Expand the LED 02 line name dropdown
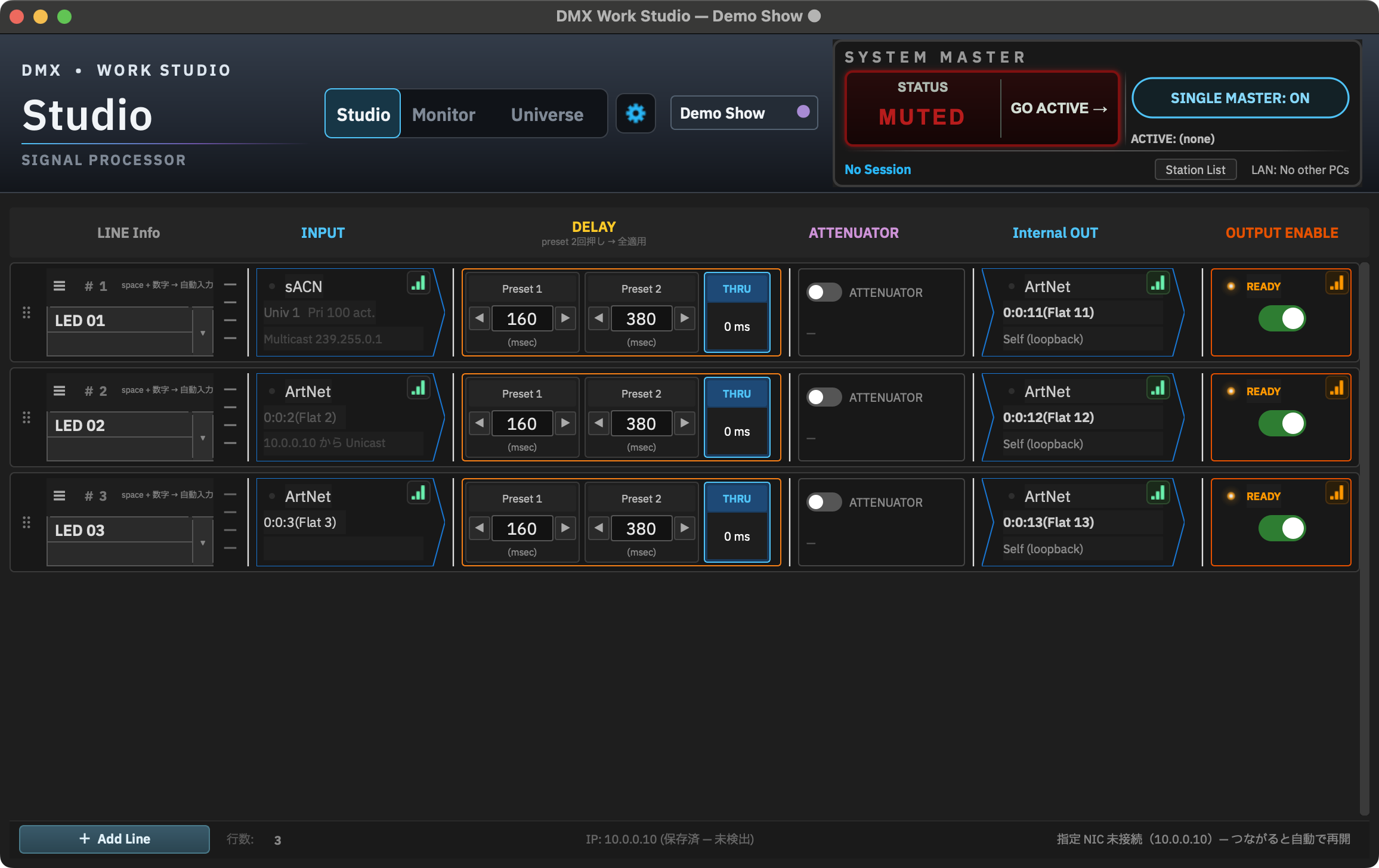The image size is (1379, 868). click(203, 438)
